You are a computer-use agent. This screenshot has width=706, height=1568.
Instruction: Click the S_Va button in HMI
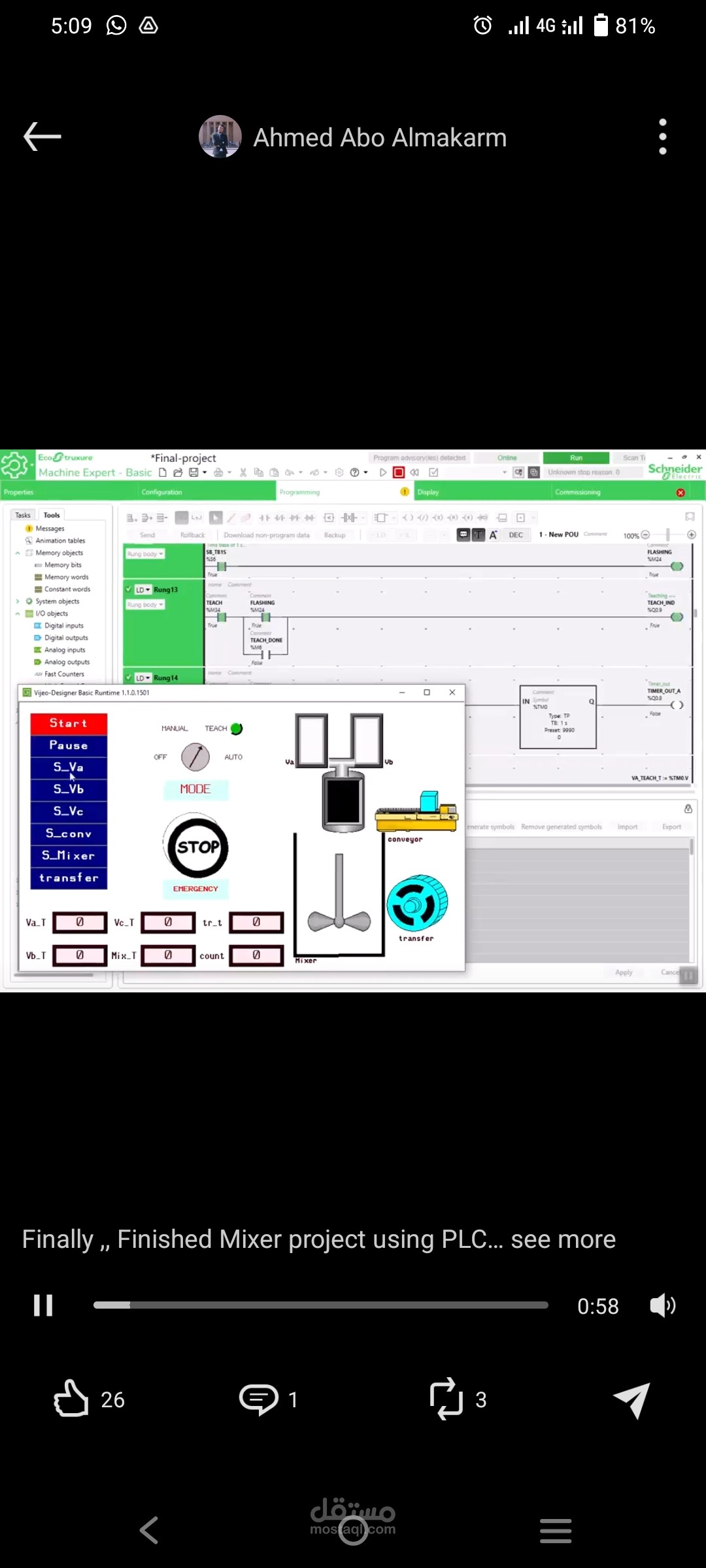[69, 767]
